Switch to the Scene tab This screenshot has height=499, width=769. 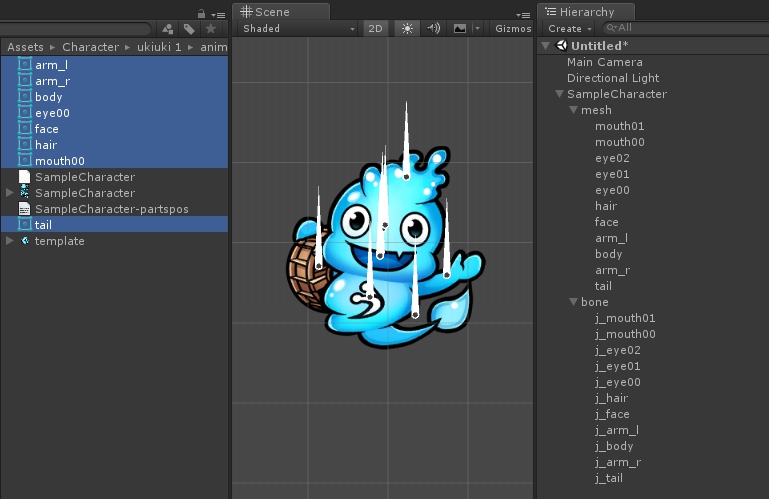pyautogui.click(x=281, y=12)
